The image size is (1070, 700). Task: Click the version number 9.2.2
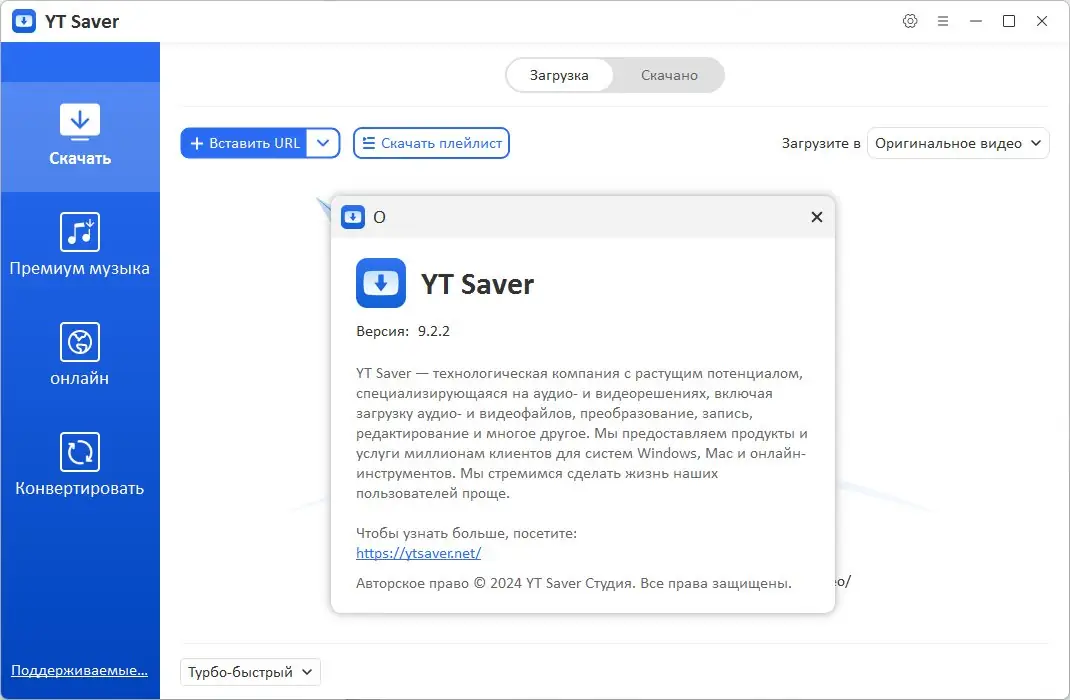[x=434, y=332]
